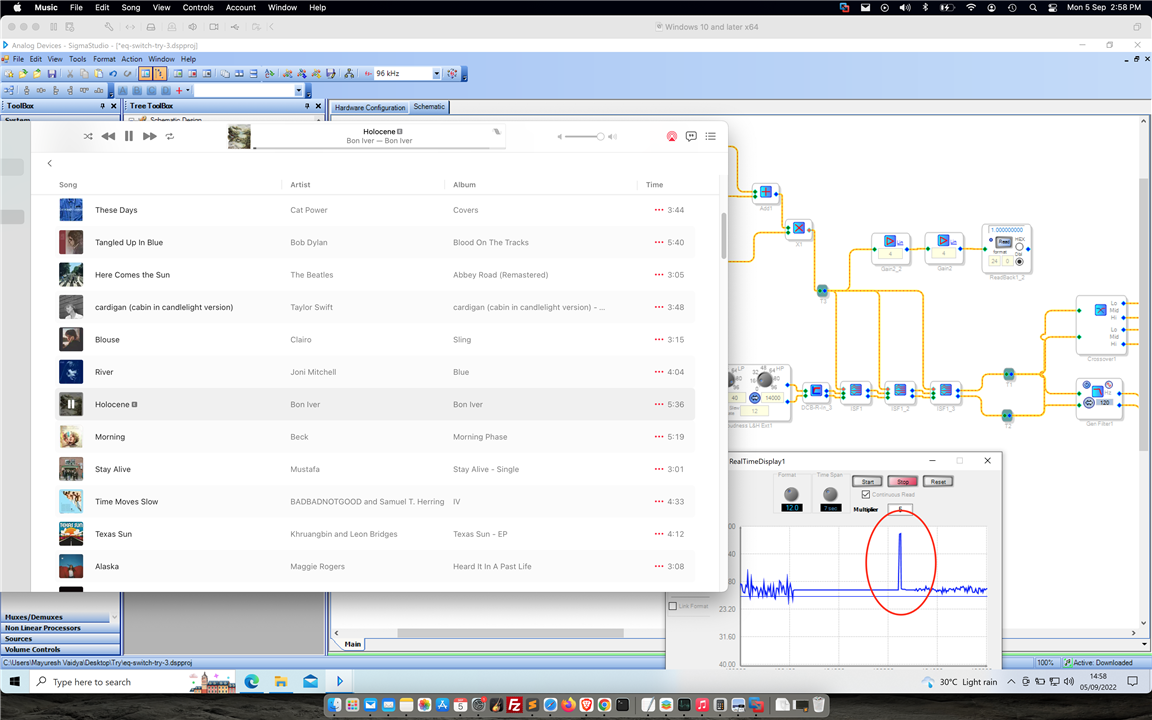
Task: Open SigmaStudio Format menu
Action: point(104,59)
